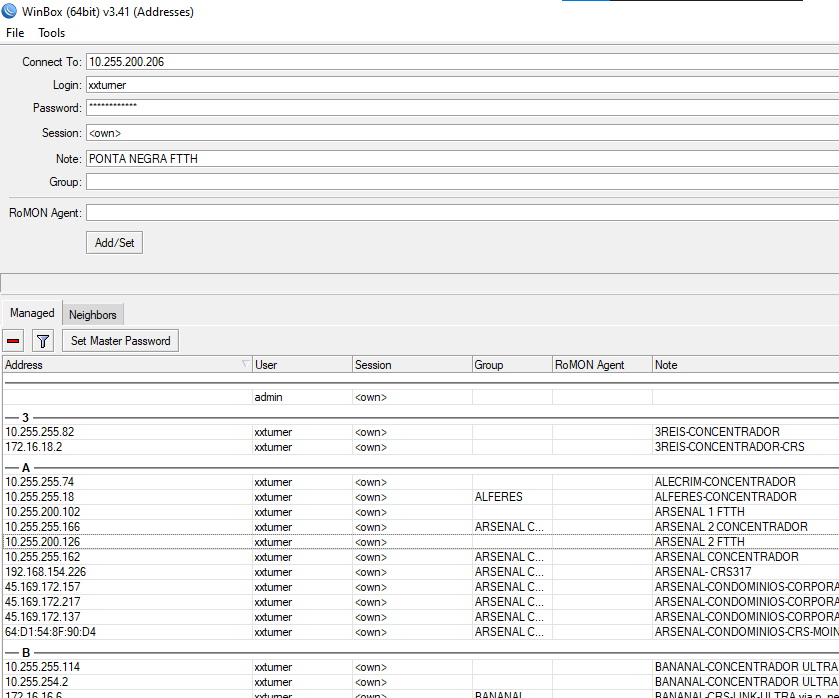
Task: Select address 172.16.18.2
Action: [34, 447]
